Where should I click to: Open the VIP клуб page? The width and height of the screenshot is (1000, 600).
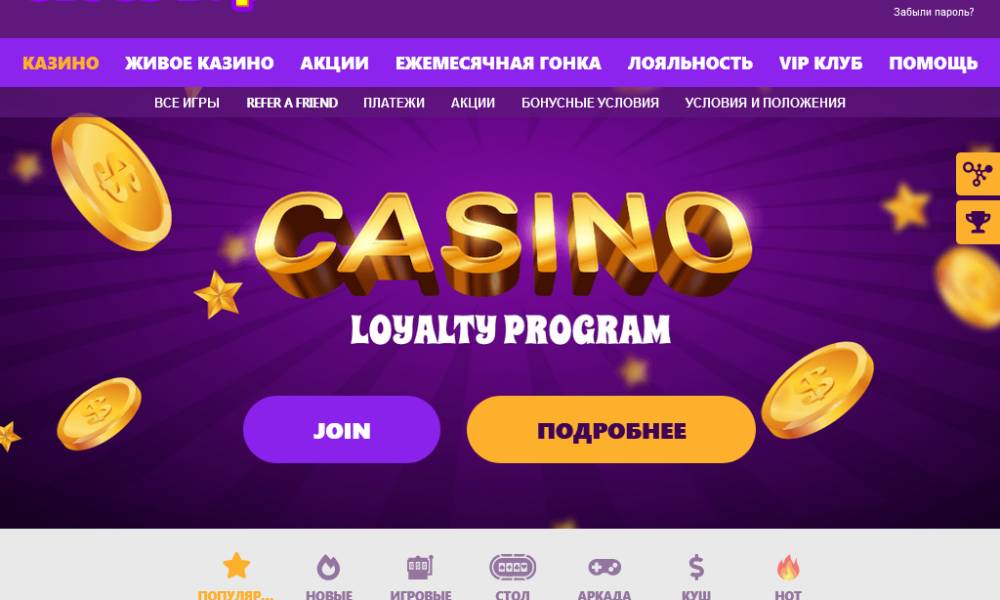tap(821, 63)
